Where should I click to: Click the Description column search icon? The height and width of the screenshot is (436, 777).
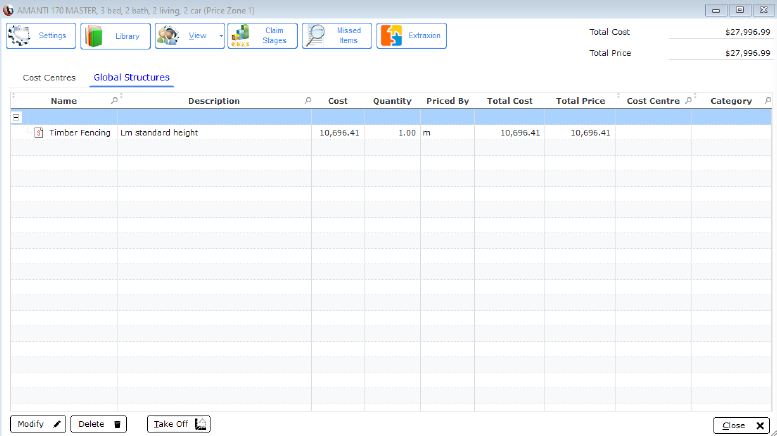click(x=308, y=101)
